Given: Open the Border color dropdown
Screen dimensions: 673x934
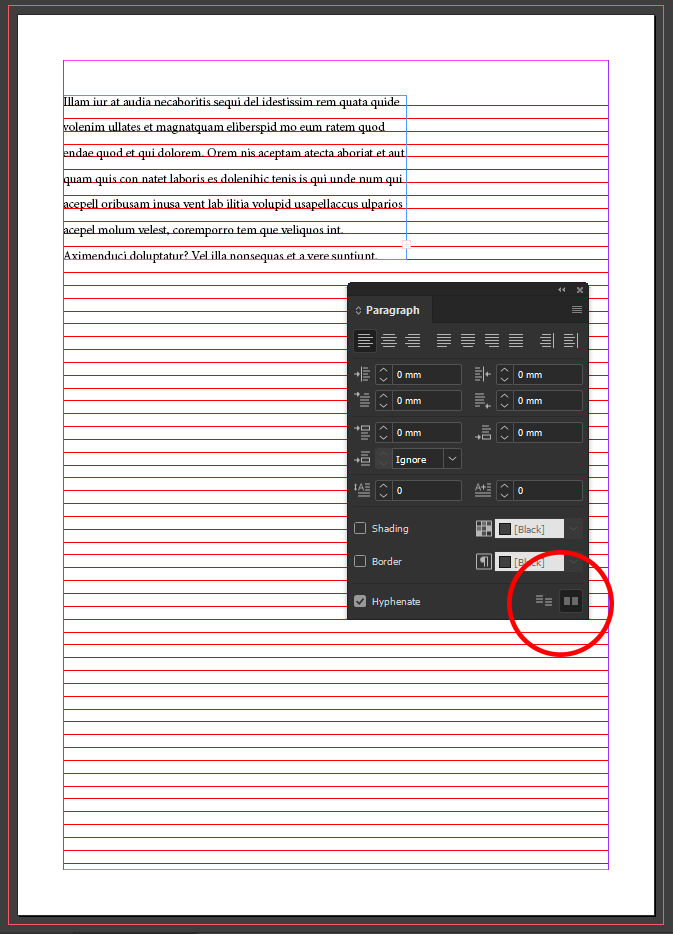Looking at the screenshot, I should (574, 562).
